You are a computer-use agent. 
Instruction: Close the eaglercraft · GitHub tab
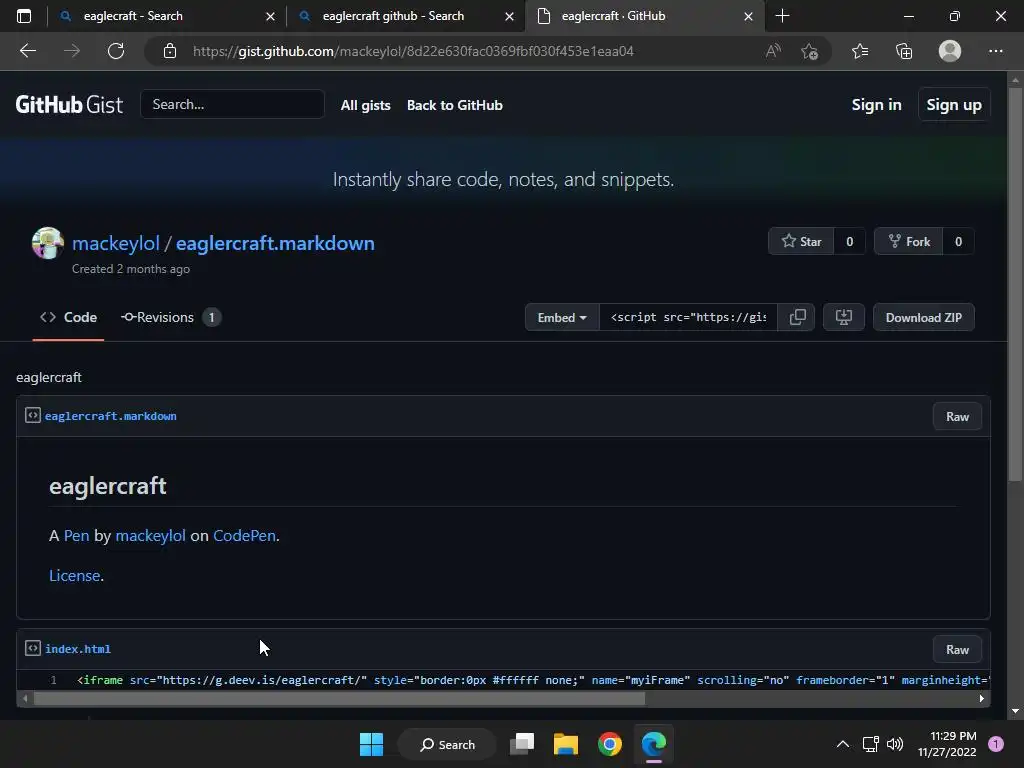[x=748, y=16]
